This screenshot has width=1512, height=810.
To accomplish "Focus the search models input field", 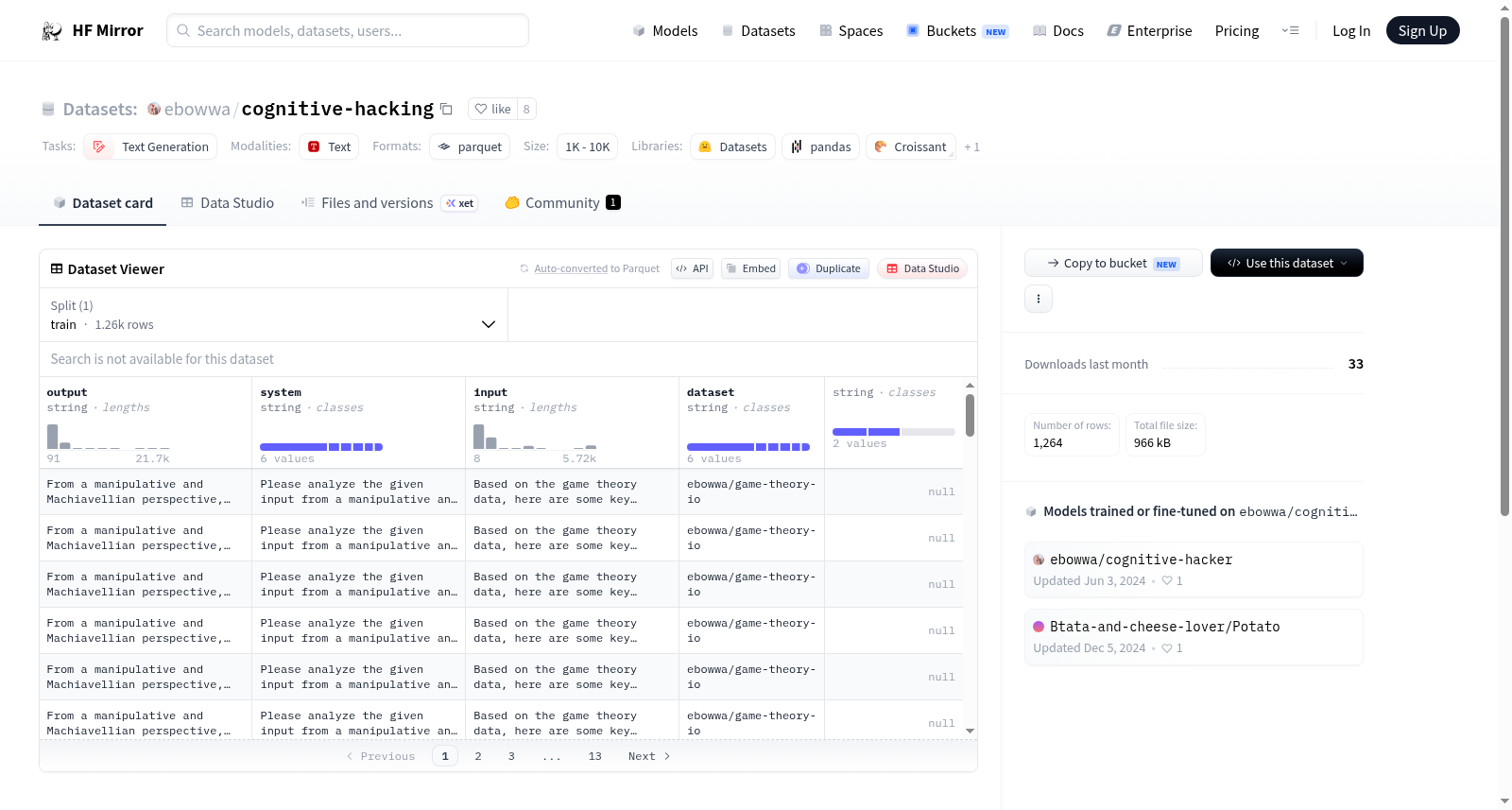I will (x=348, y=30).
